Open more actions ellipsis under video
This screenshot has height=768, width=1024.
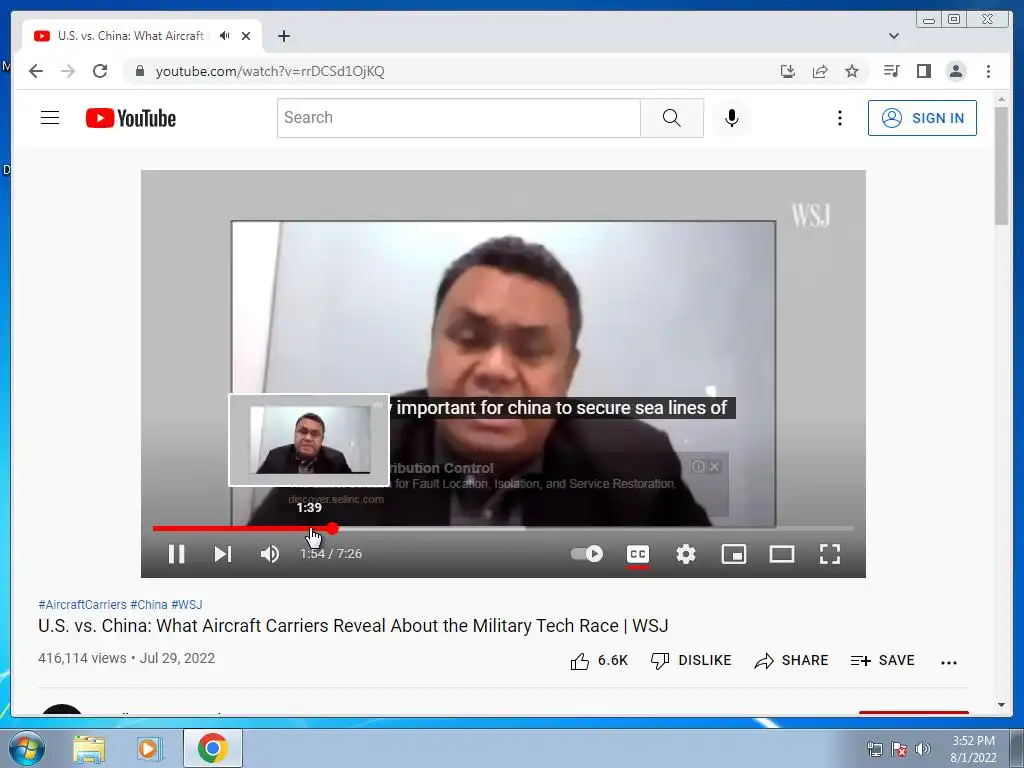948,662
